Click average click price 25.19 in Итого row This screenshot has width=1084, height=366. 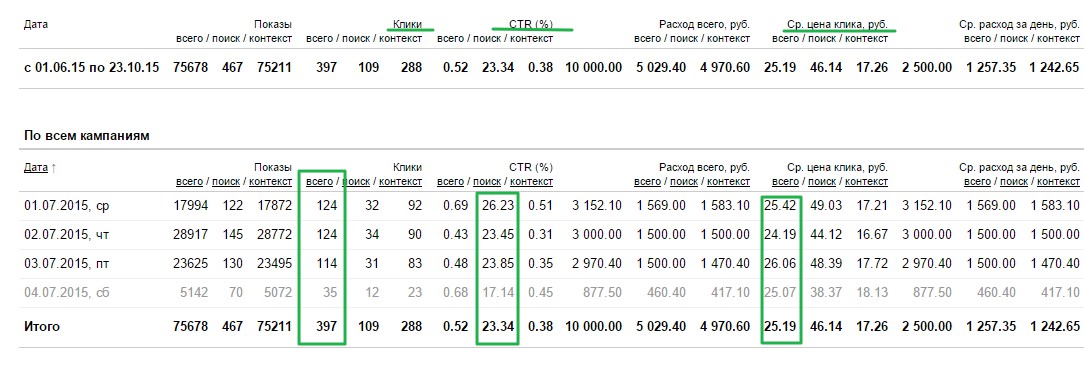(781, 326)
